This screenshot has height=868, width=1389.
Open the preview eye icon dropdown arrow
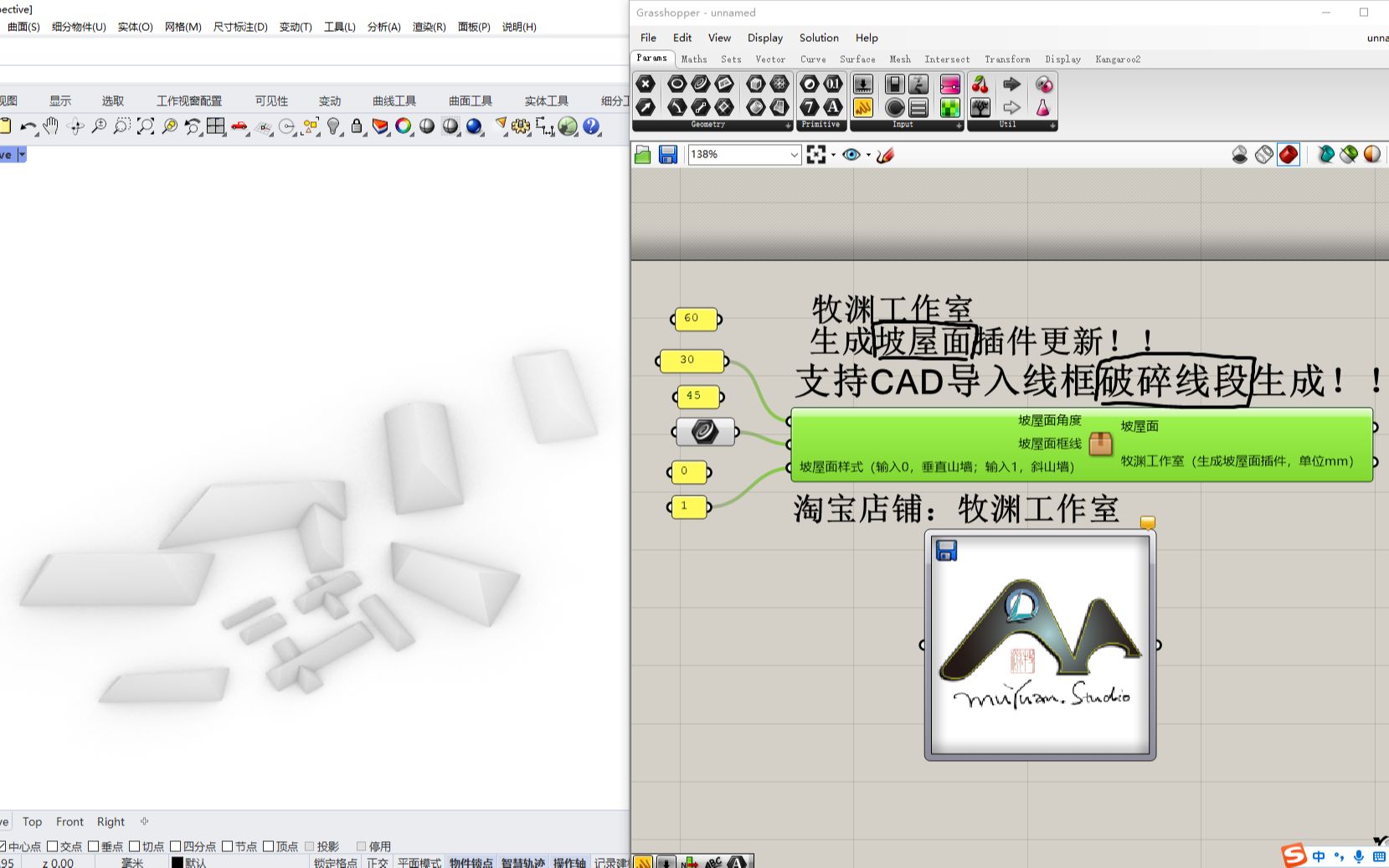click(867, 154)
